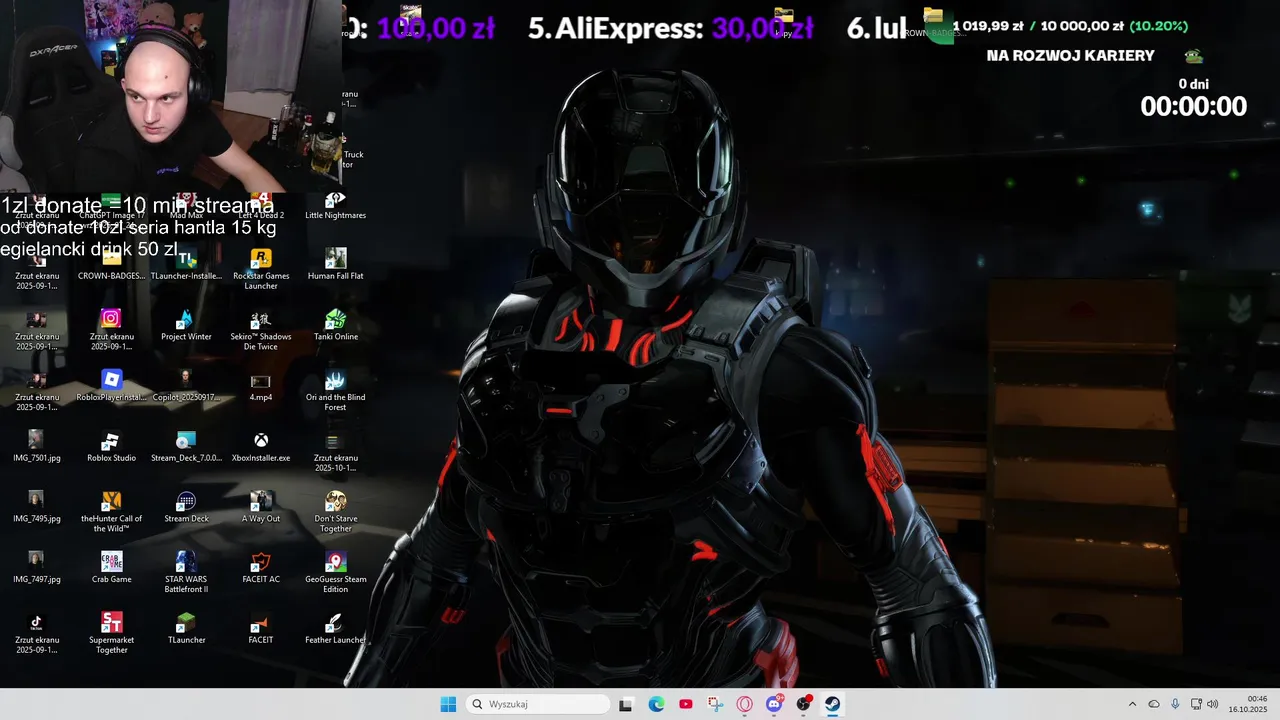Open the FACEIT AC shortcut

click(261, 569)
